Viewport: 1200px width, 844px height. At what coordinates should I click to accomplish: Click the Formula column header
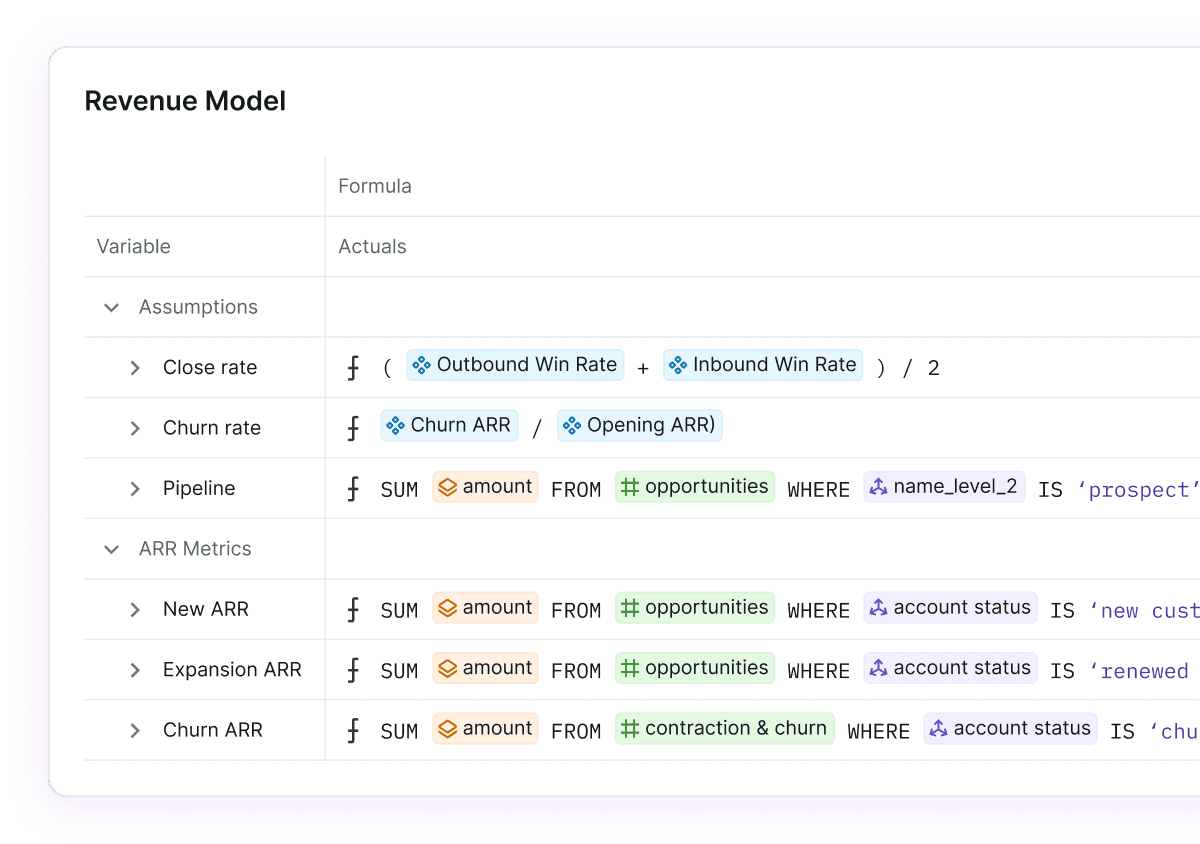coord(374,186)
